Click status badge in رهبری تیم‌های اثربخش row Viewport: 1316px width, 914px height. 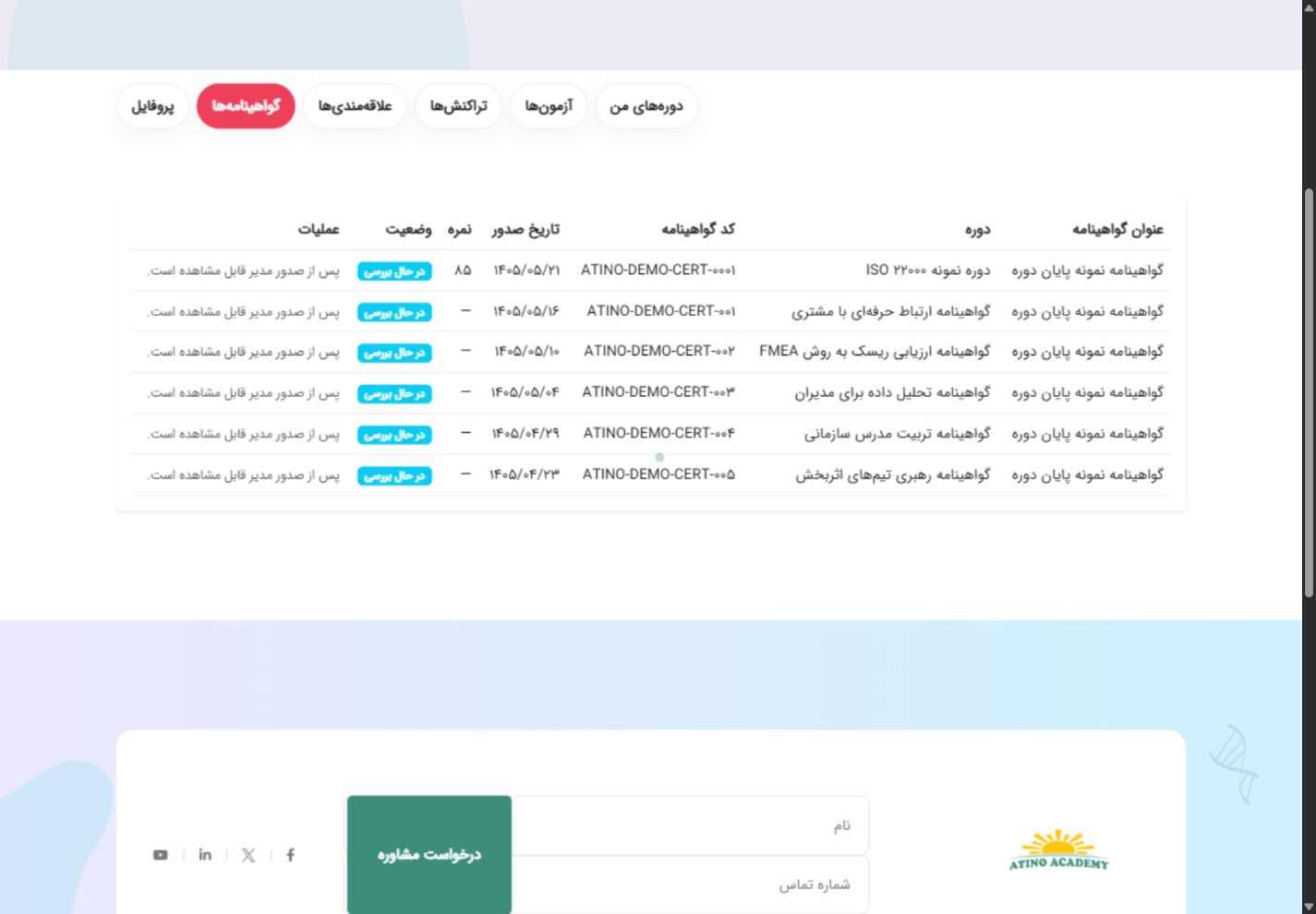pyautogui.click(x=394, y=475)
